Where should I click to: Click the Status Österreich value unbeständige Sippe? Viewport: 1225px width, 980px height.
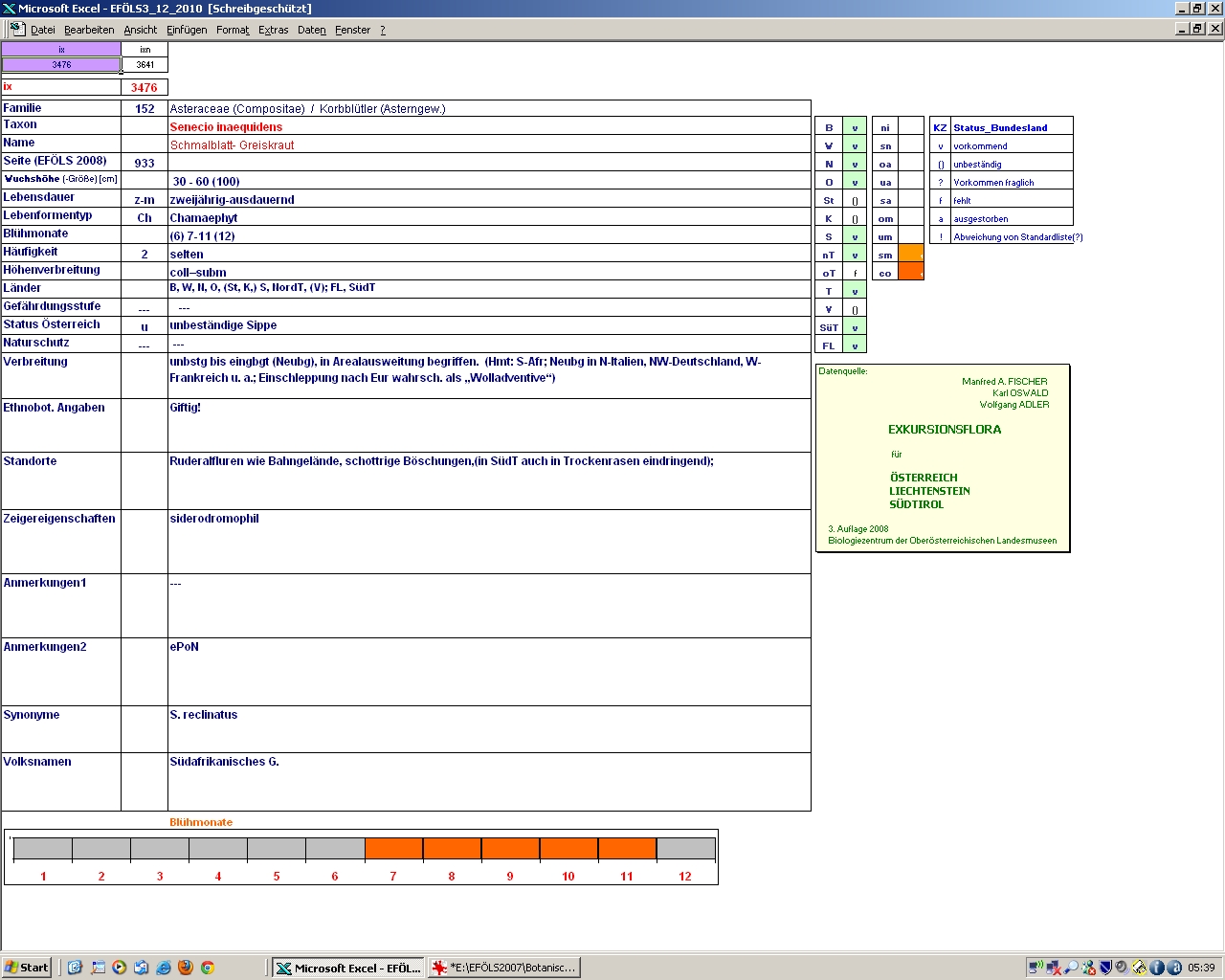point(223,324)
